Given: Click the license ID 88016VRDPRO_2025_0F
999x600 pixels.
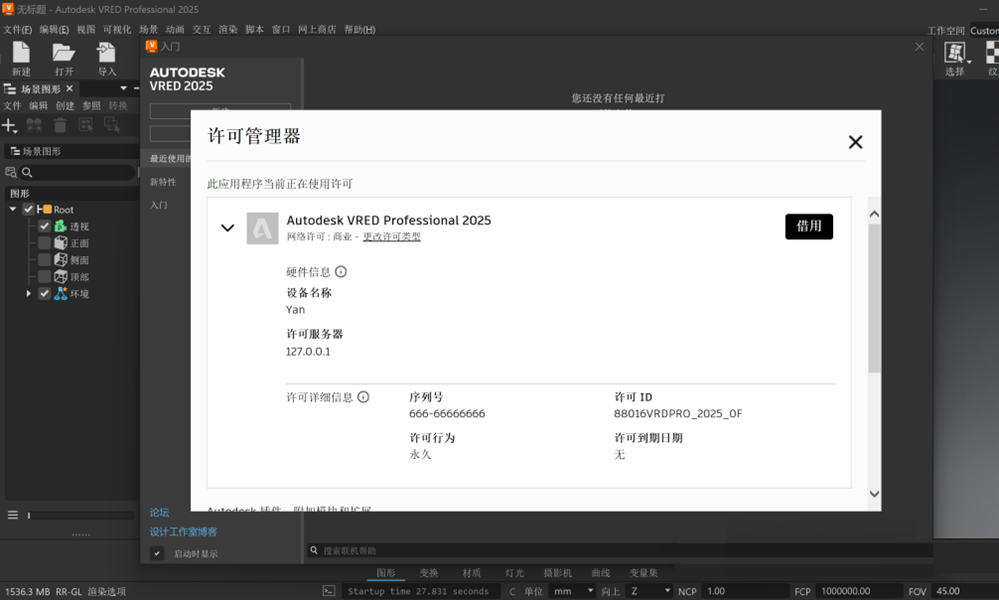Looking at the screenshot, I should pos(678,413).
